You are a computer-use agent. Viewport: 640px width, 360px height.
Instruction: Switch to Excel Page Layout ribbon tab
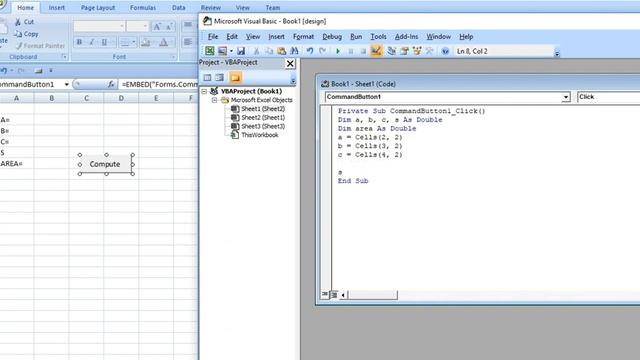pyautogui.click(x=98, y=8)
